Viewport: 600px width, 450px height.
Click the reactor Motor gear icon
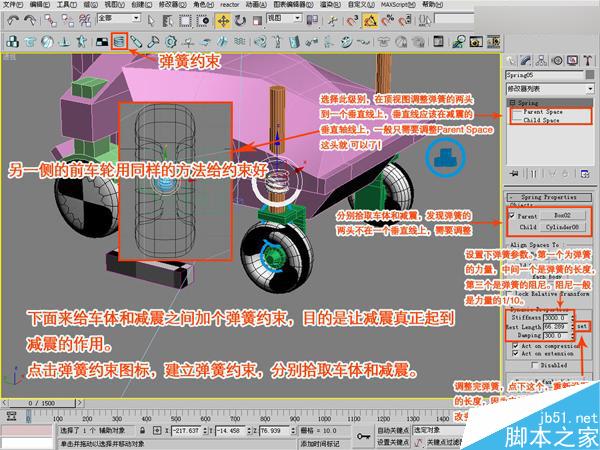point(170,41)
